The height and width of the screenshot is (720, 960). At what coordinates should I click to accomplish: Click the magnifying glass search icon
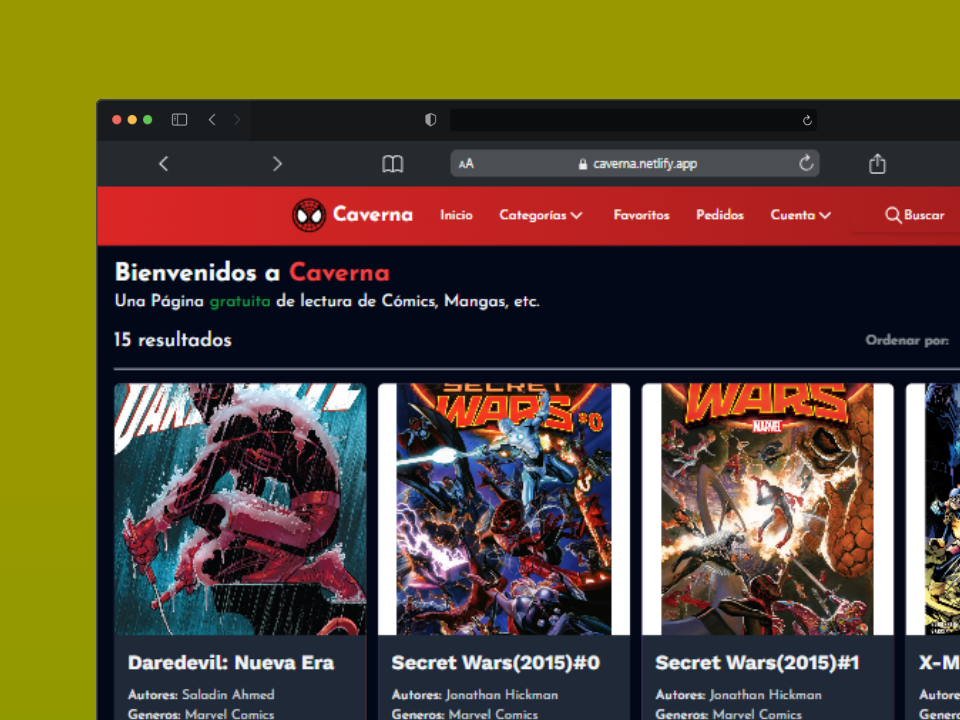[x=893, y=216]
